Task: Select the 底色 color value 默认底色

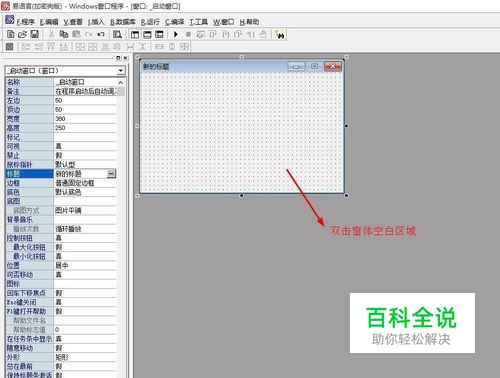Action: (x=85, y=192)
